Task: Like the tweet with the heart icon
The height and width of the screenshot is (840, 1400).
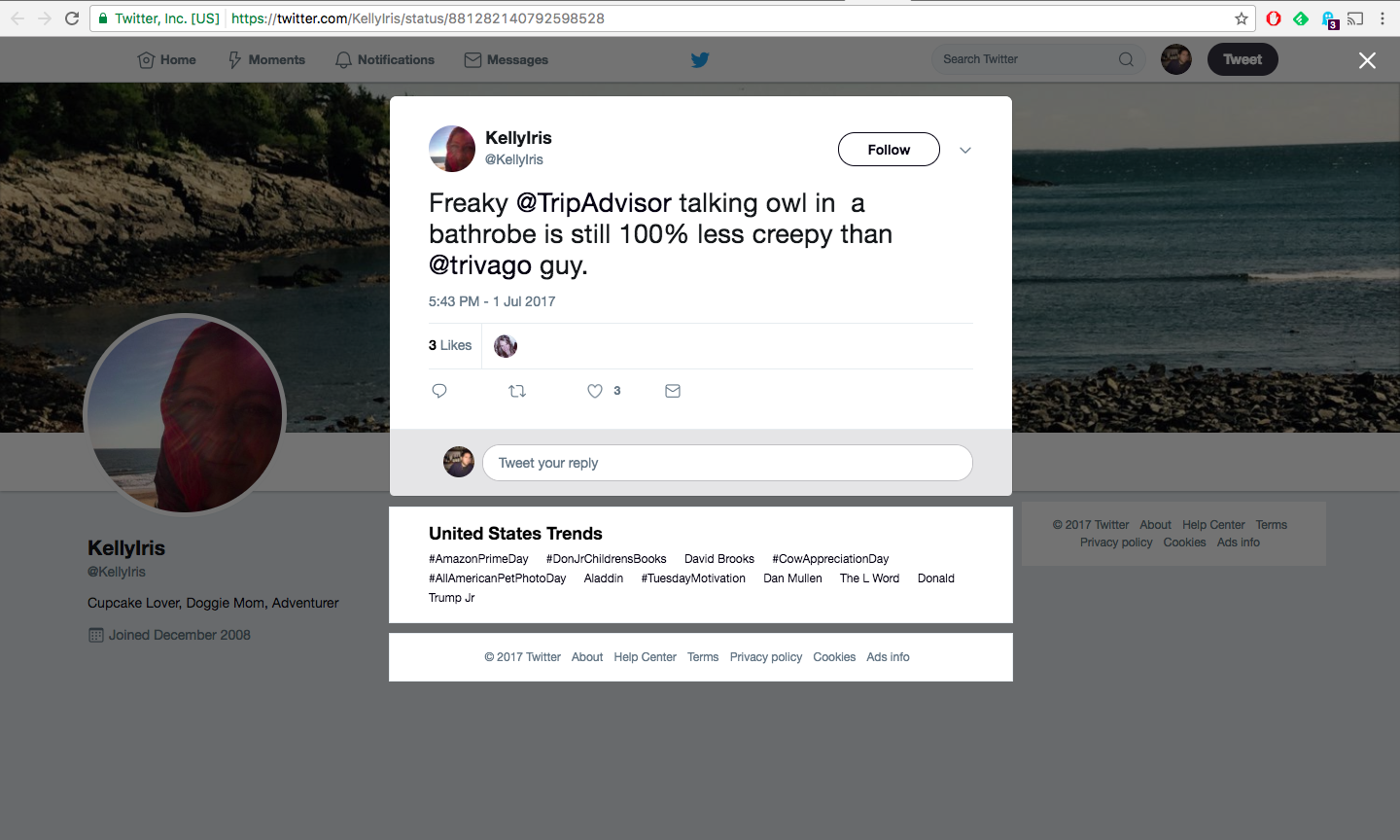Action: (x=595, y=391)
